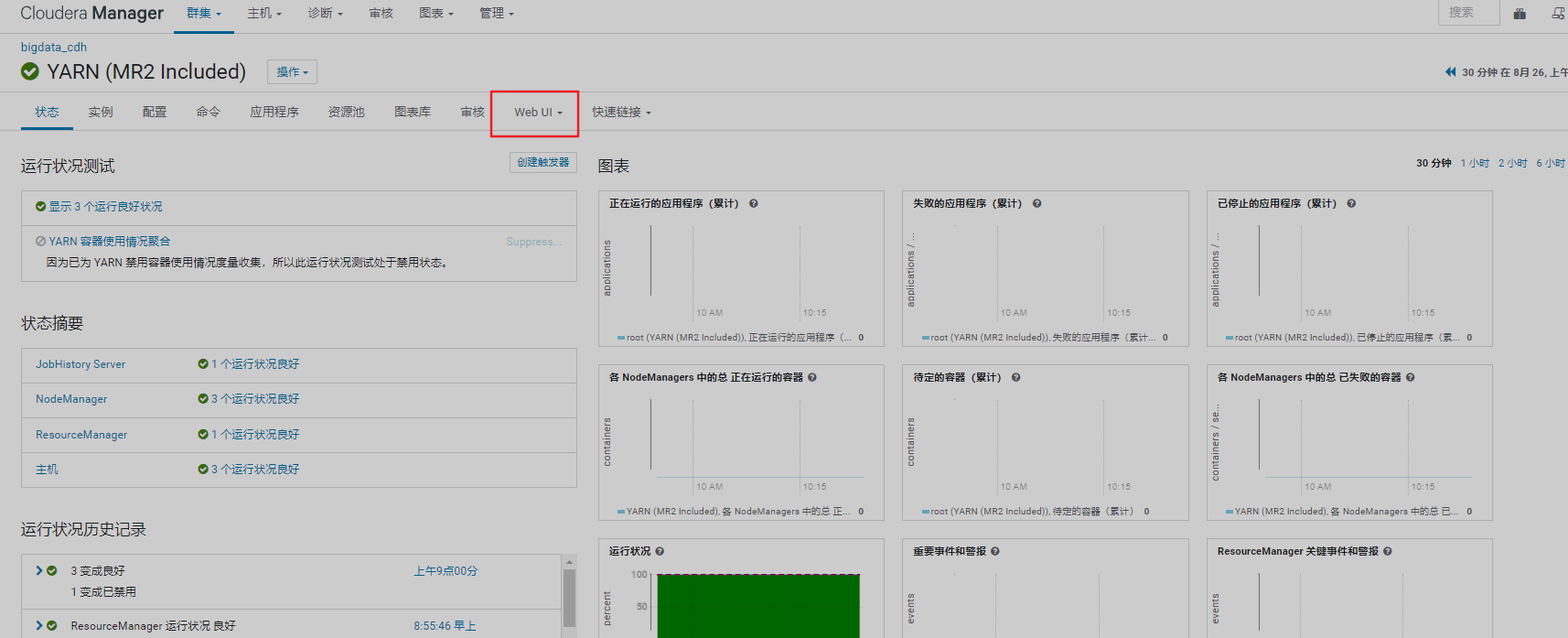This screenshot has width=1568, height=638.
Task: Switch to the 图表库 tab
Action: coord(413,113)
